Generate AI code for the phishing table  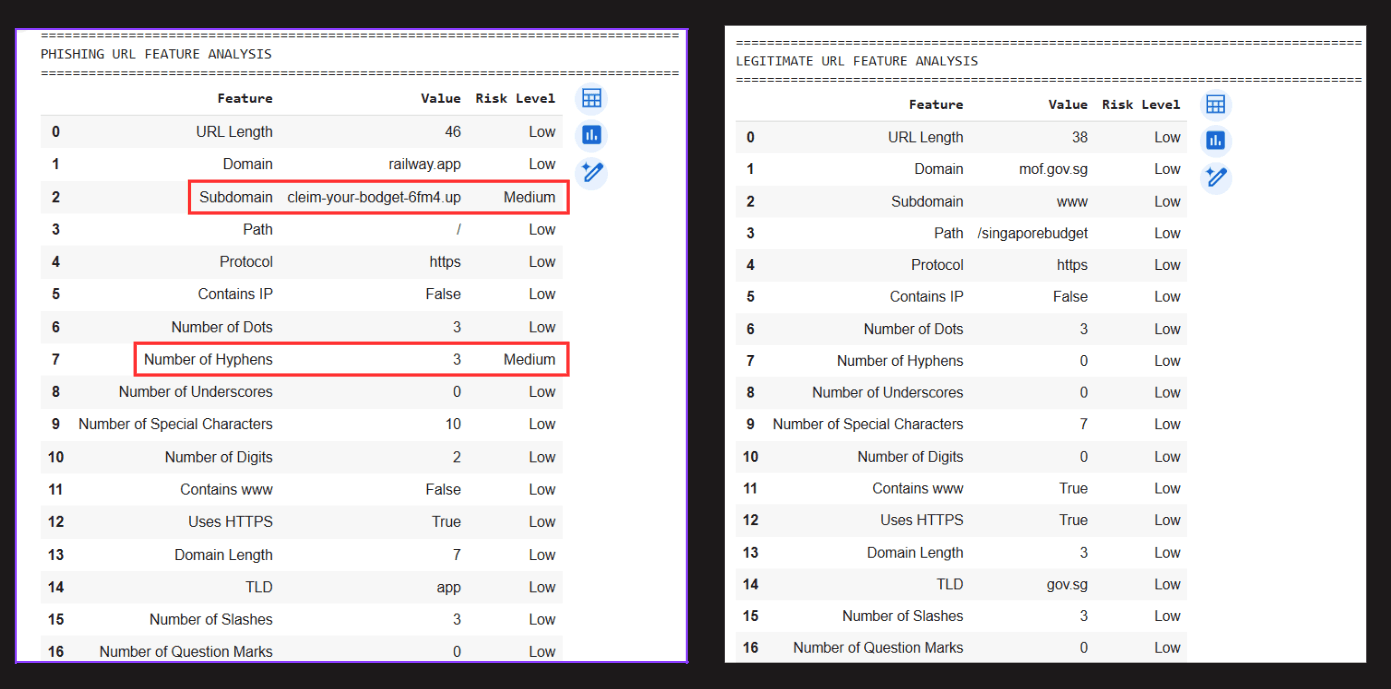(x=592, y=173)
